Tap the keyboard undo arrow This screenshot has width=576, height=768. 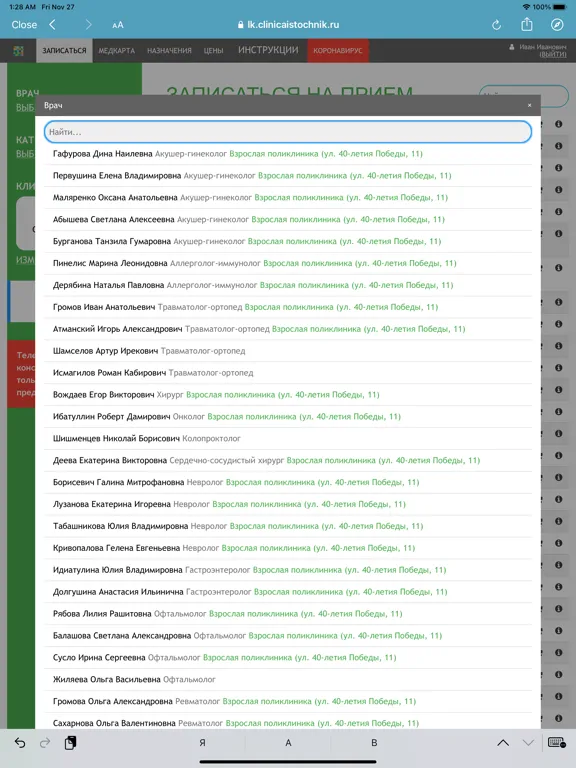[20, 743]
